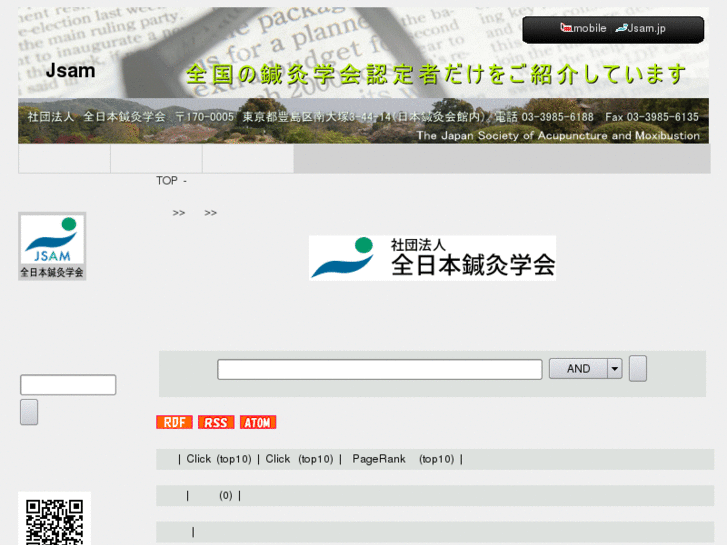727x545 pixels.
Task: Click the (0) count entry
Action: click(225, 496)
